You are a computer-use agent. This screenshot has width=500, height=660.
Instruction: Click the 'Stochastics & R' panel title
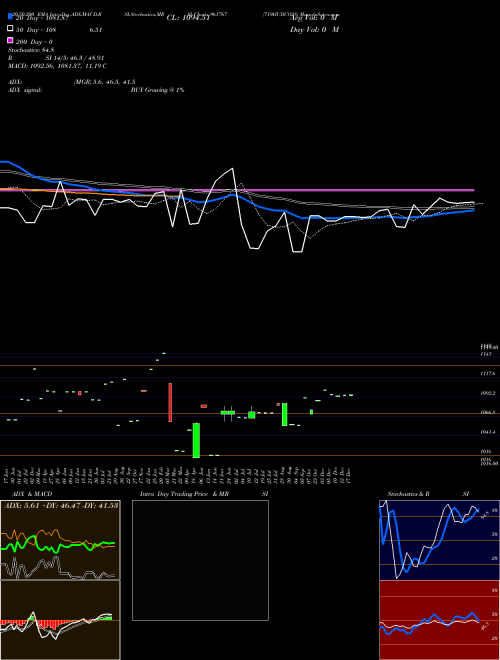(x=409, y=494)
